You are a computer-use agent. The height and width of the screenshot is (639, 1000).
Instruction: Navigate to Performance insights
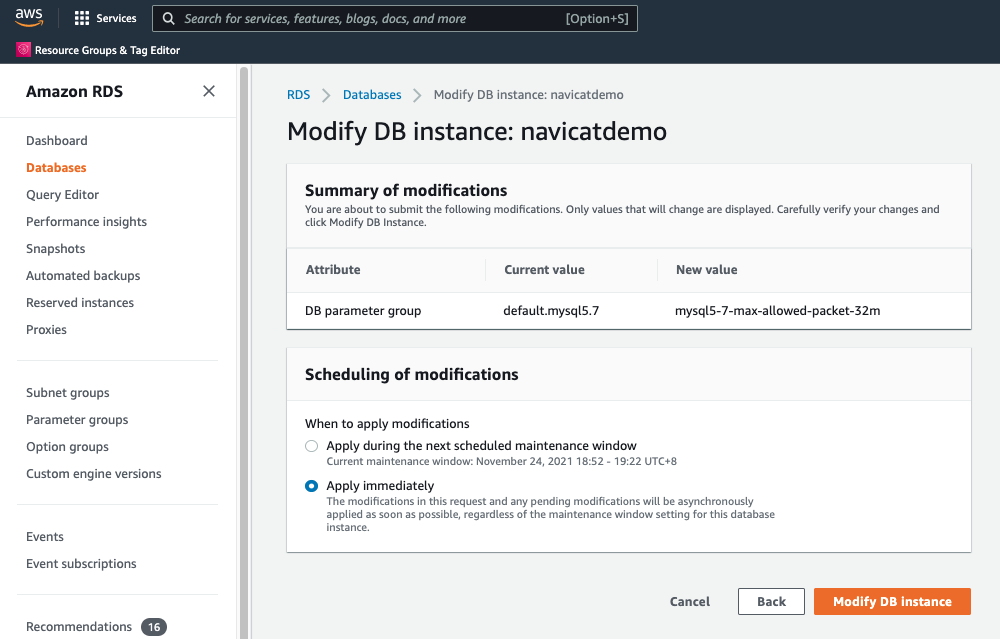(86, 222)
